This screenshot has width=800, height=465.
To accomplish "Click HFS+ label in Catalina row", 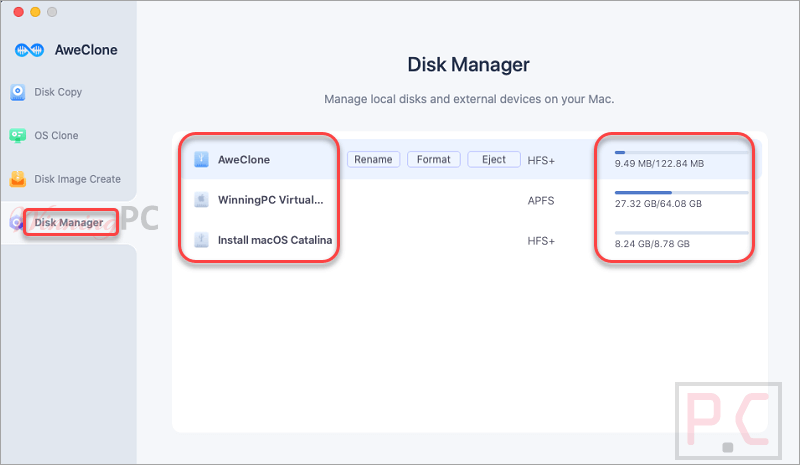I will 541,241.
